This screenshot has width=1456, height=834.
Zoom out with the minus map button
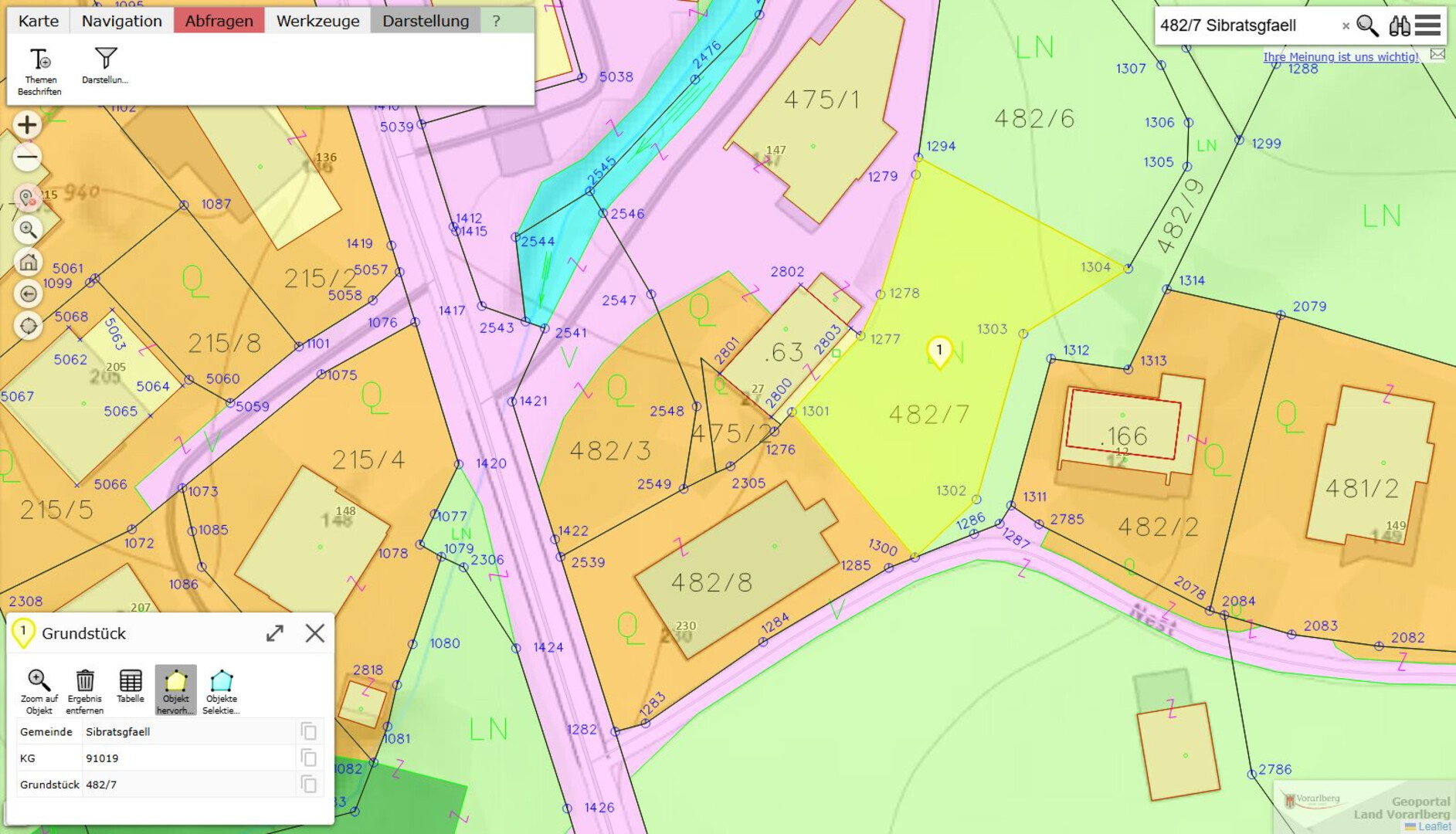27,158
